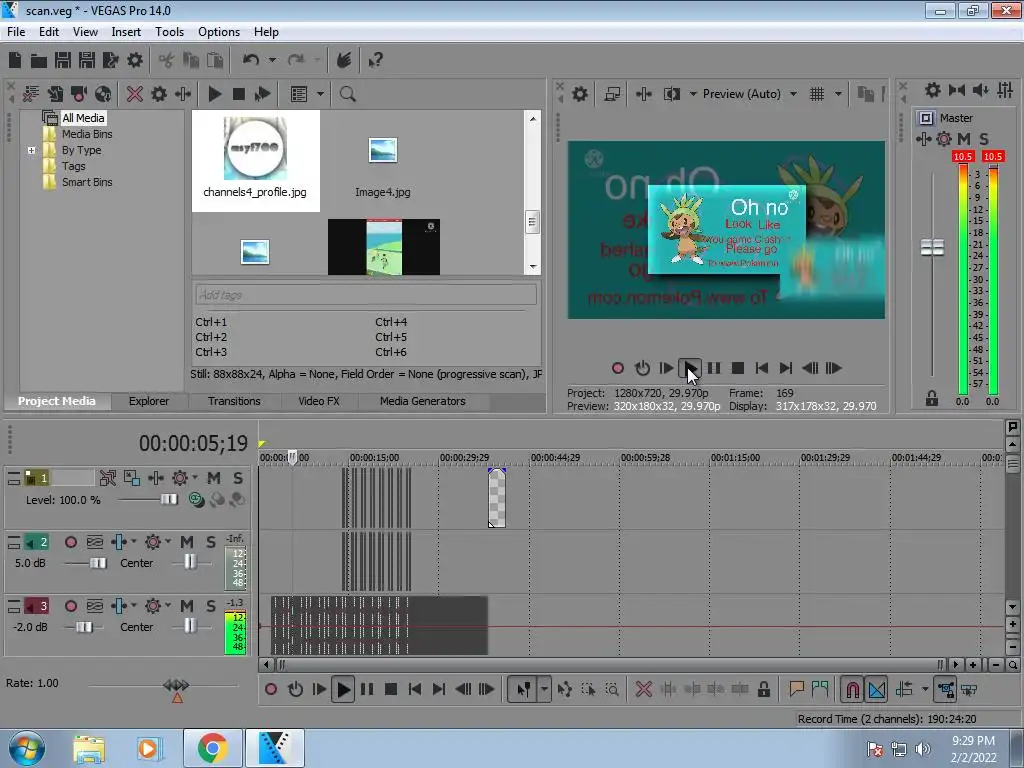
Task: Click the What's This help icon
Action: (x=375, y=60)
